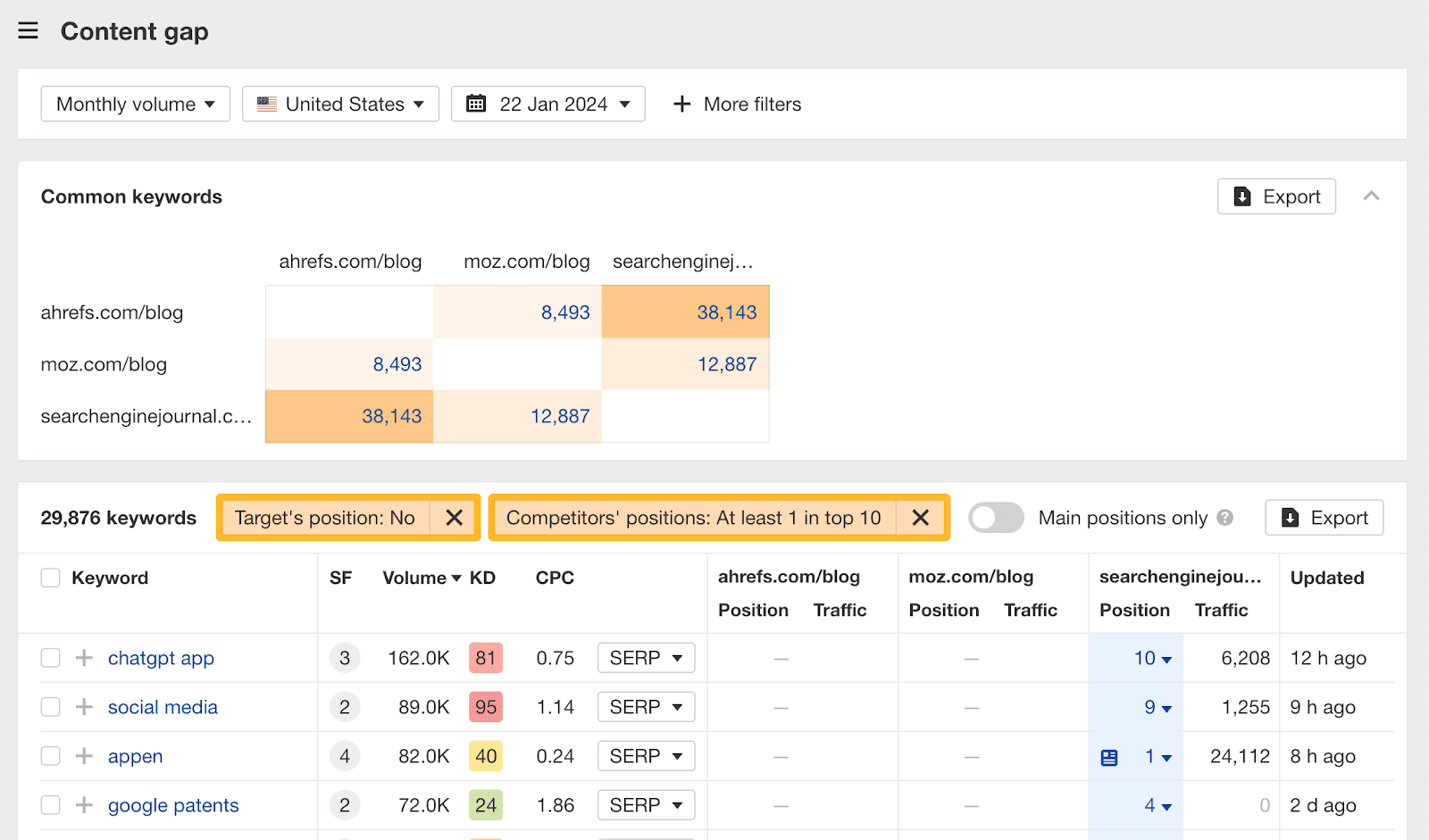Open the hamburger navigation menu

(28, 29)
